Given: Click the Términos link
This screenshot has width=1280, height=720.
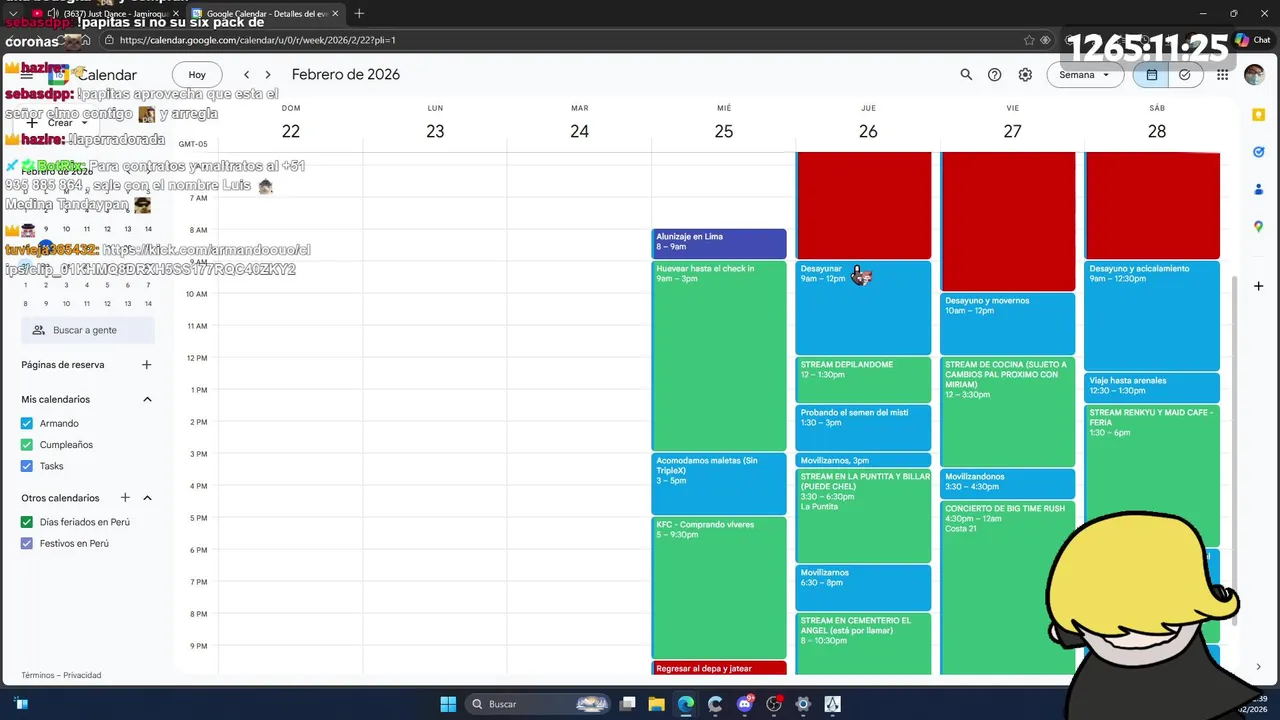Looking at the screenshot, I should [x=38, y=675].
